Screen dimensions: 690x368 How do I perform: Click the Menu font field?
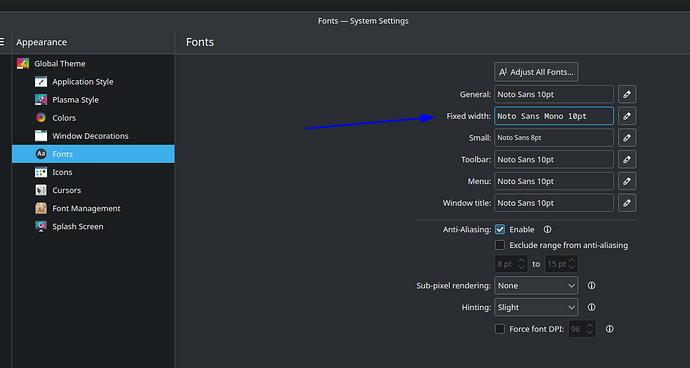point(554,181)
